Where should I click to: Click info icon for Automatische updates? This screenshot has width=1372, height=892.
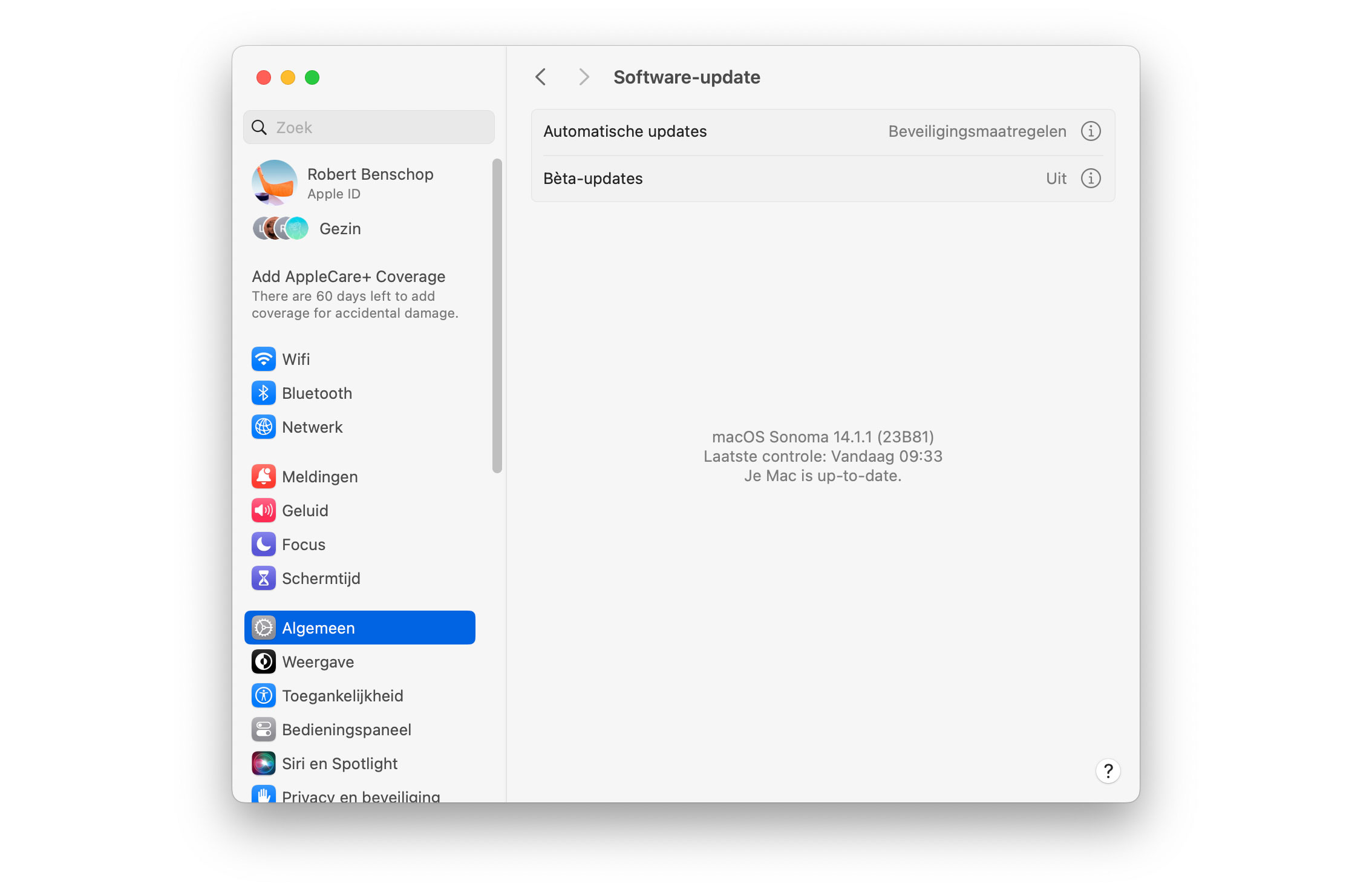[x=1091, y=131]
